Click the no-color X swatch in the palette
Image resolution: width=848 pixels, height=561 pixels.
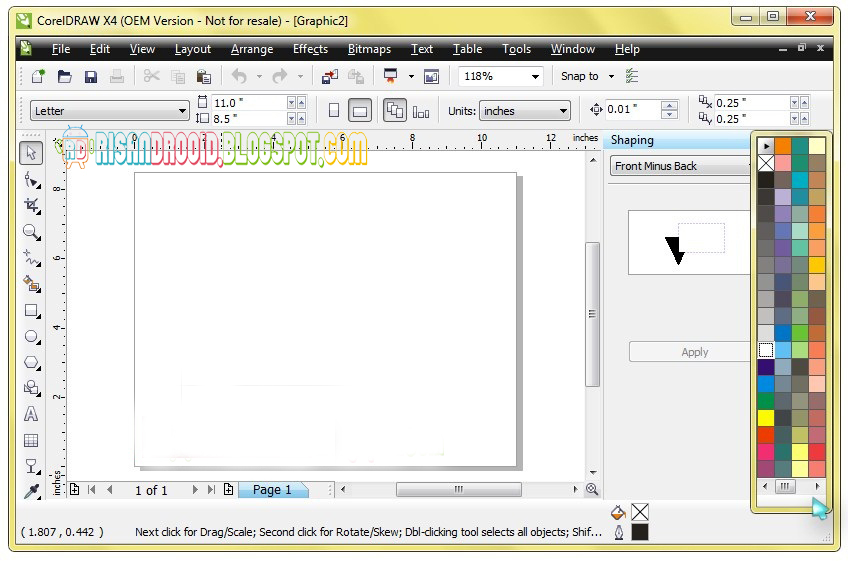[x=766, y=163]
